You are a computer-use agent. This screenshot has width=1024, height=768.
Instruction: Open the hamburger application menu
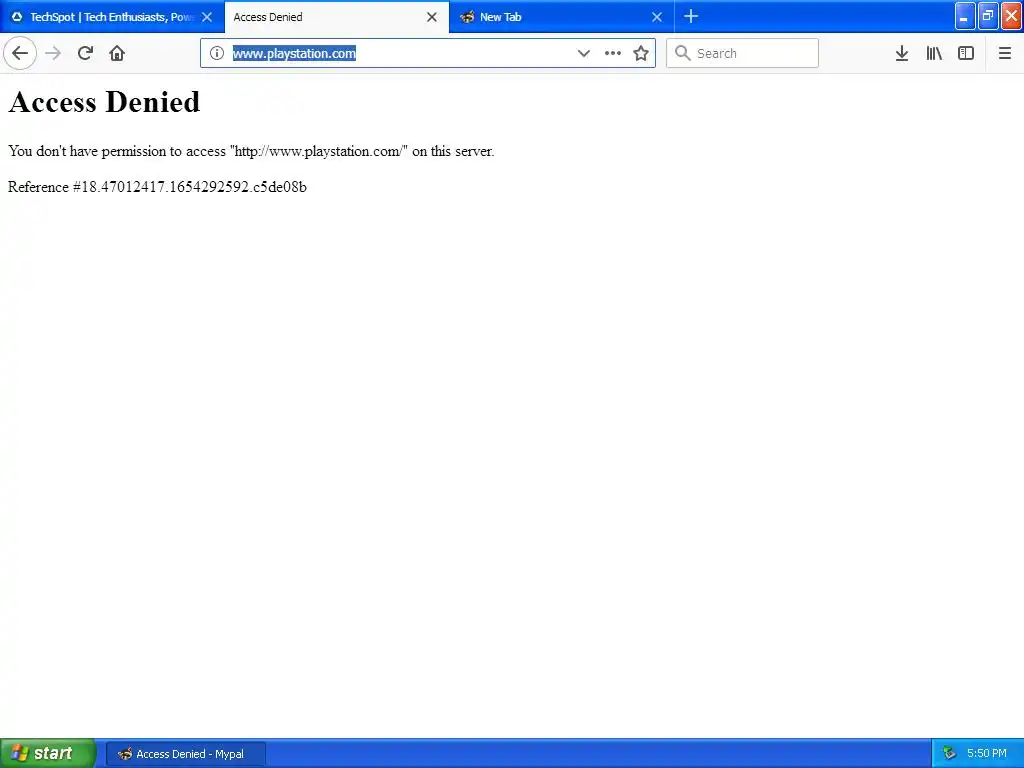click(x=1004, y=53)
